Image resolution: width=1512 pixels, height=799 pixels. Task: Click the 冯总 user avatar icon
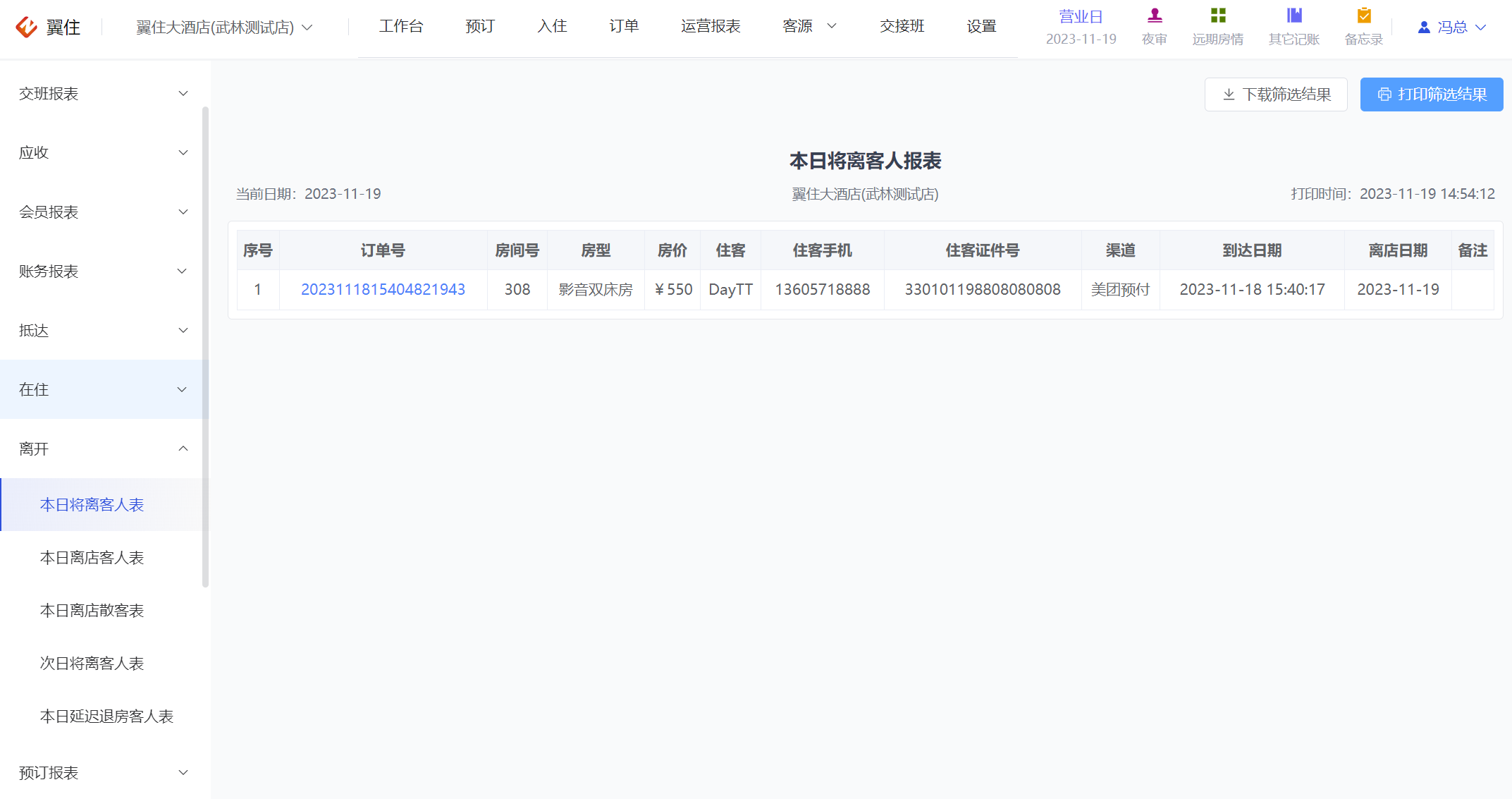coord(1424,28)
